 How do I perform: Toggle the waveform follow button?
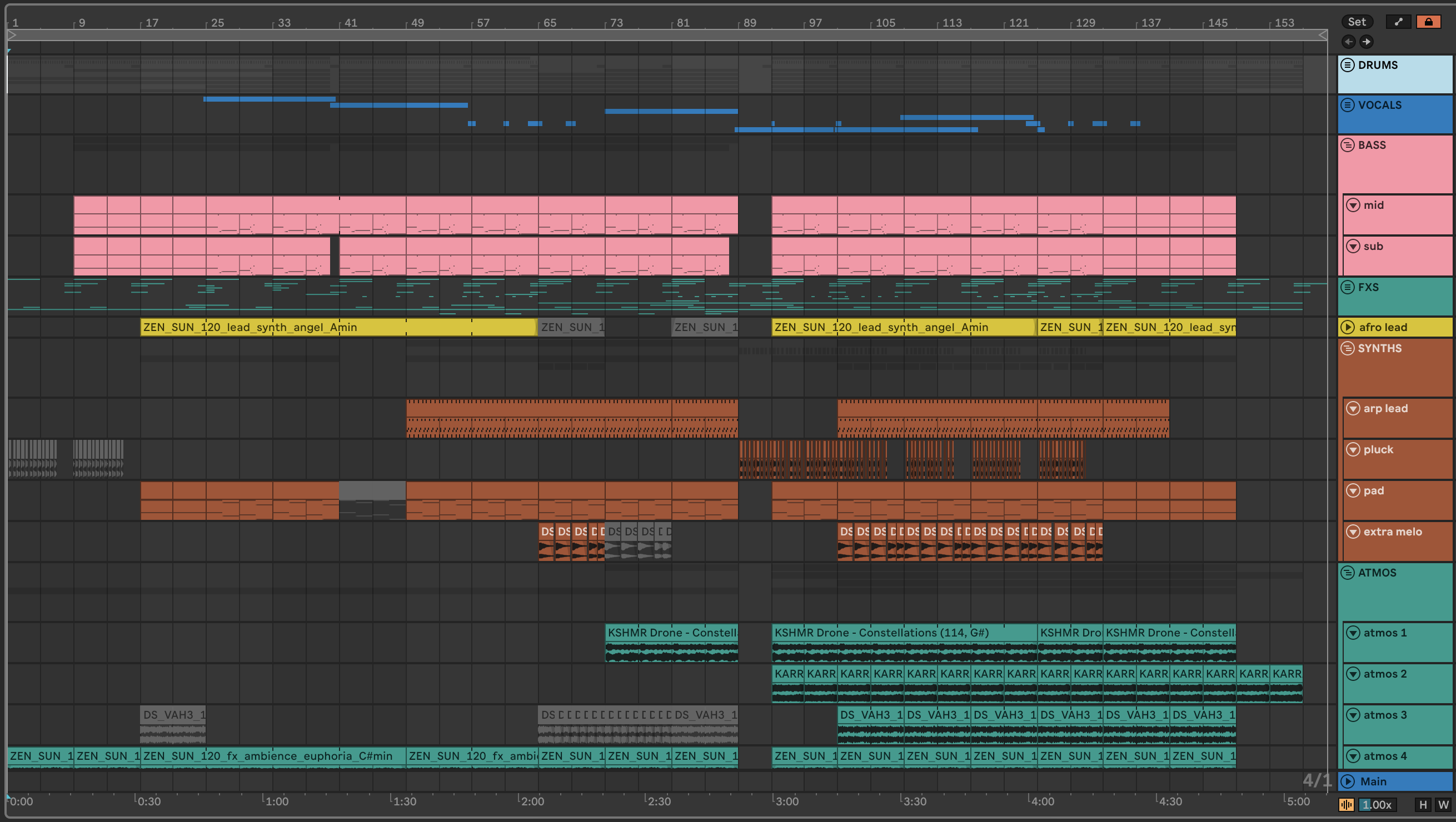1347,804
